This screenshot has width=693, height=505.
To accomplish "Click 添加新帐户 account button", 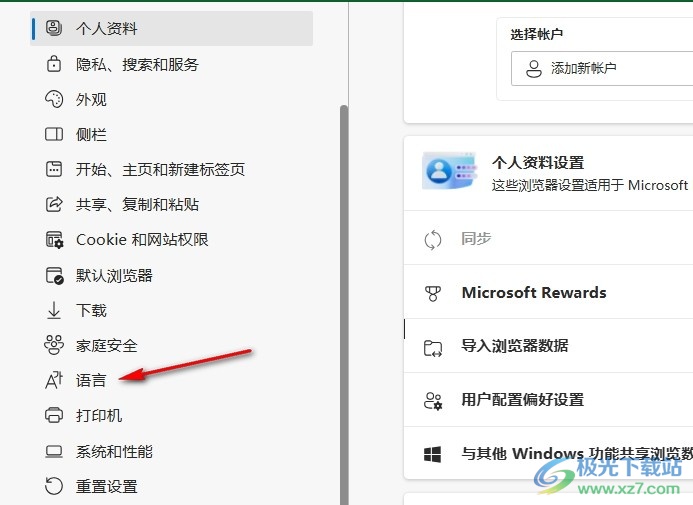I will coord(602,68).
